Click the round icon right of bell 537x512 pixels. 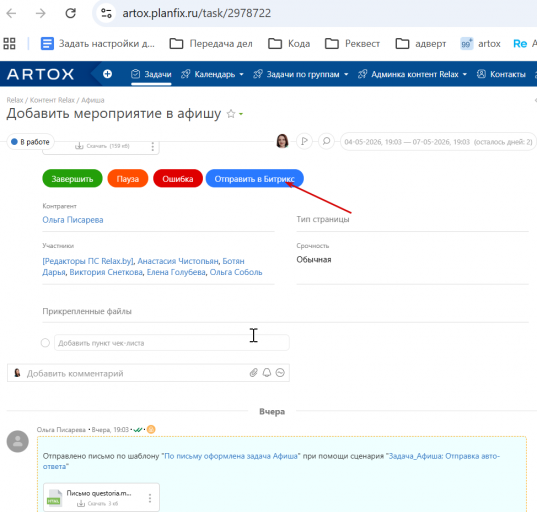280,373
